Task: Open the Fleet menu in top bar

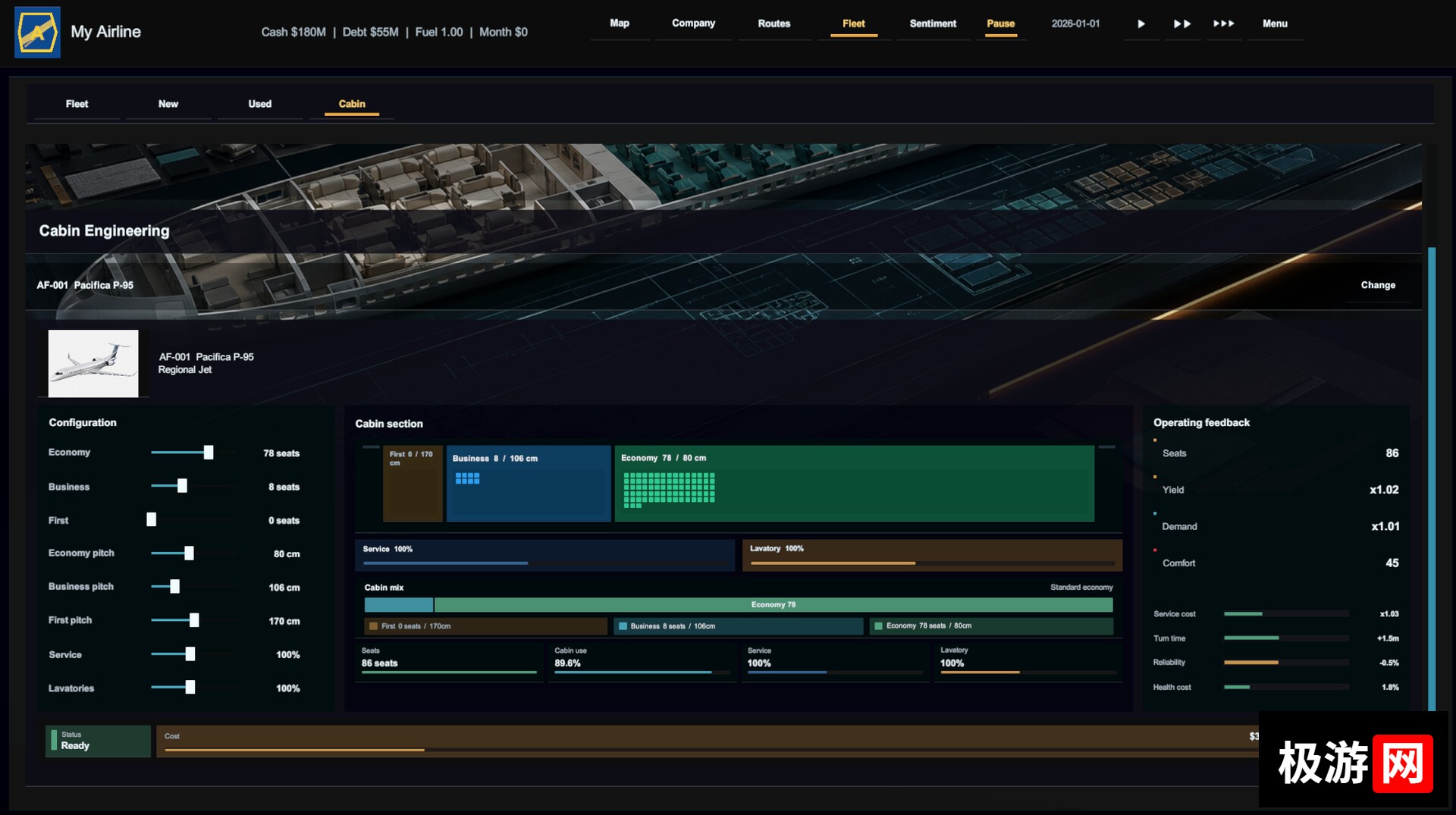Action: 853,24
